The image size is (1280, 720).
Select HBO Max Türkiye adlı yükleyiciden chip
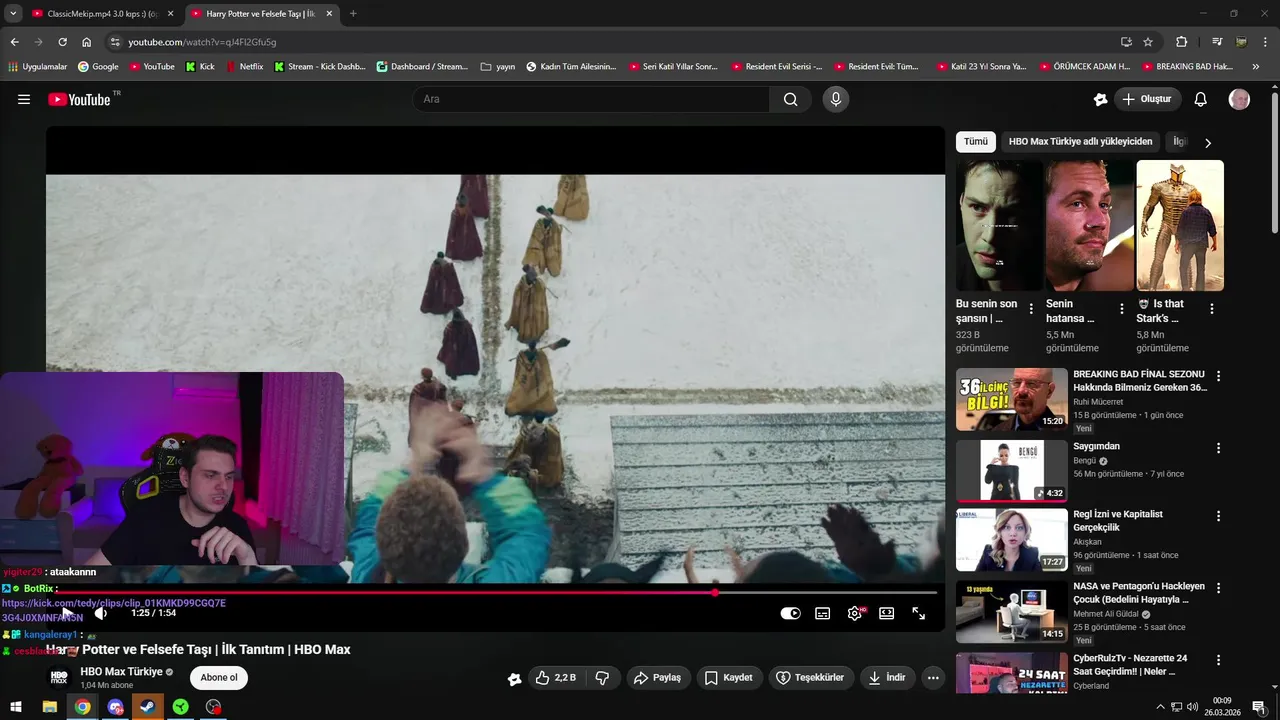(x=1081, y=142)
